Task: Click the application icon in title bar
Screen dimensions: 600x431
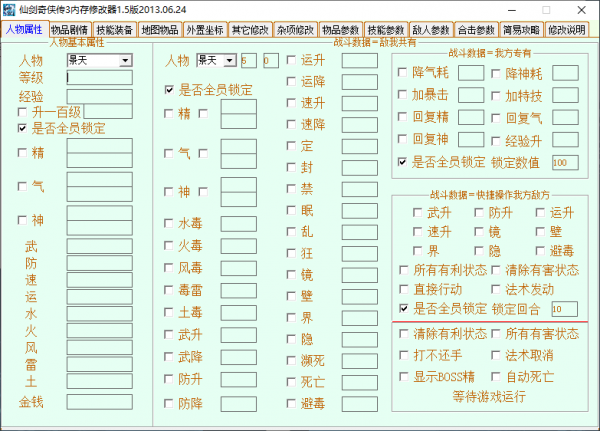Action: point(9,10)
